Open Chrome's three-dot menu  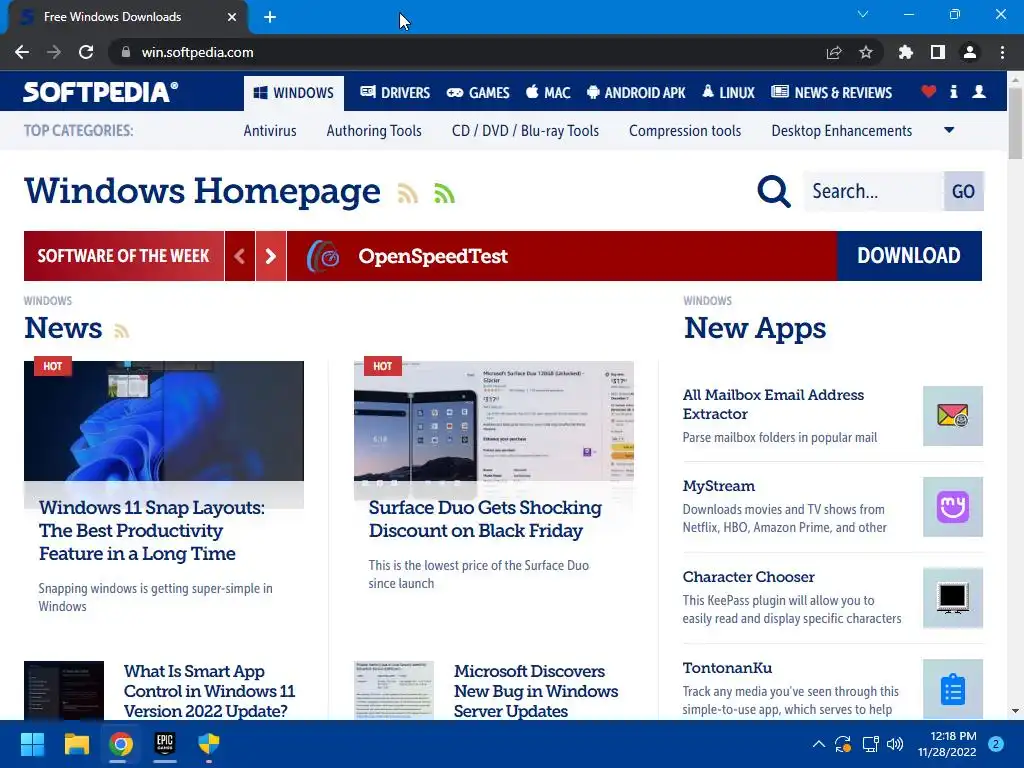[1002, 52]
